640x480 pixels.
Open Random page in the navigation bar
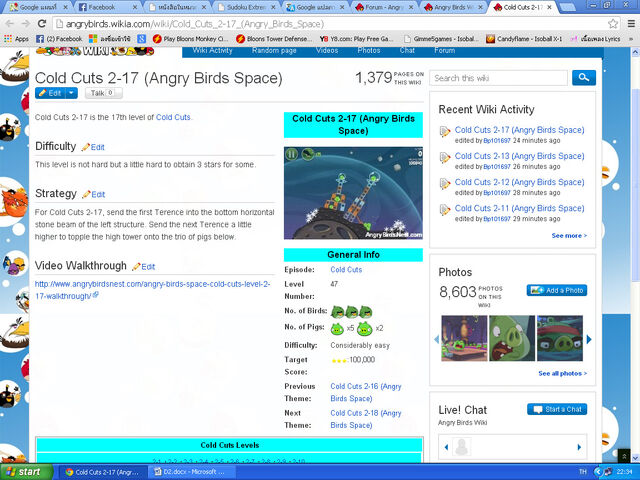[x=274, y=51]
